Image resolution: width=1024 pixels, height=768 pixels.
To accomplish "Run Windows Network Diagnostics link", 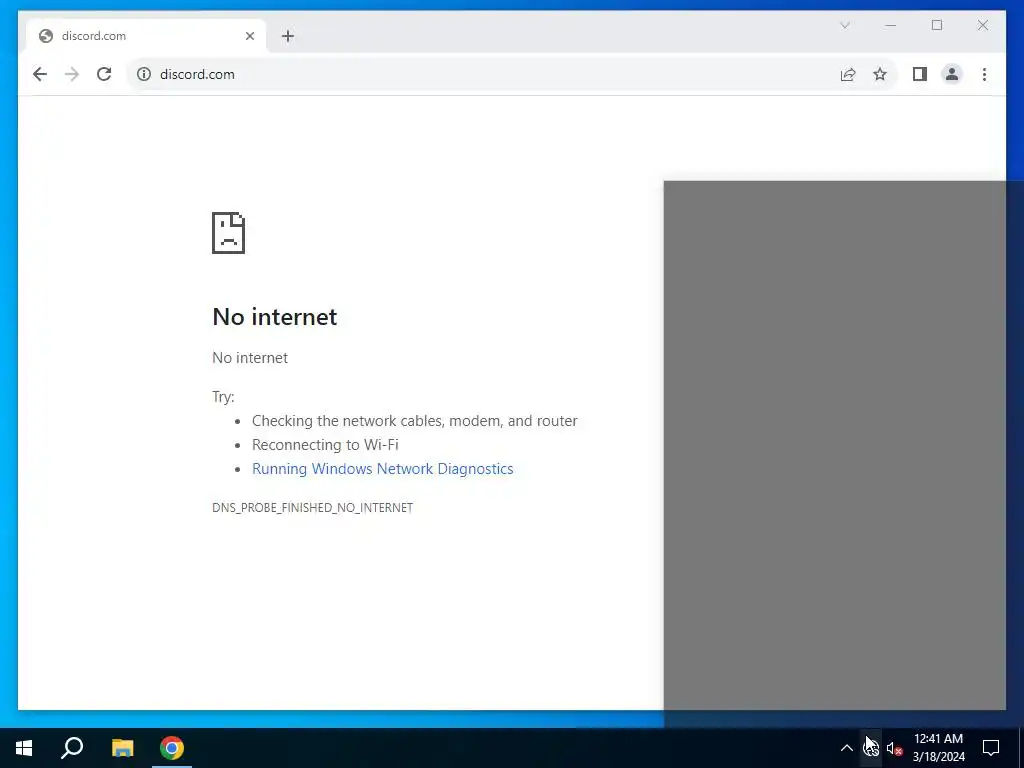I will [383, 469].
